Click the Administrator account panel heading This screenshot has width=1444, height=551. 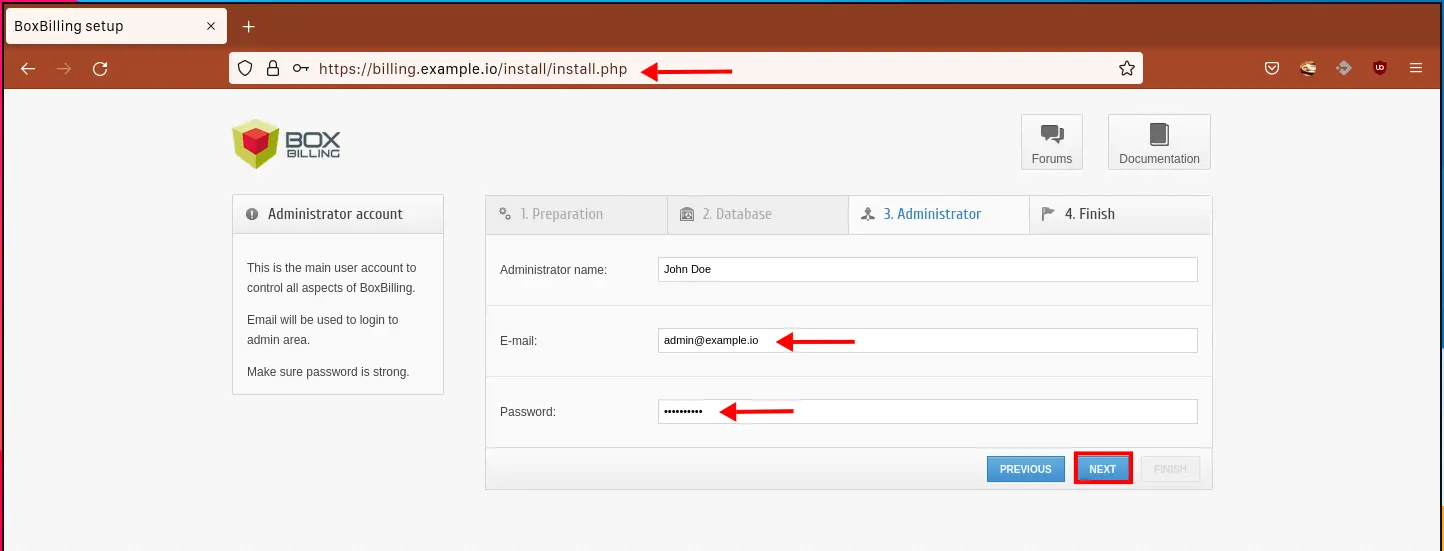(338, 214)
